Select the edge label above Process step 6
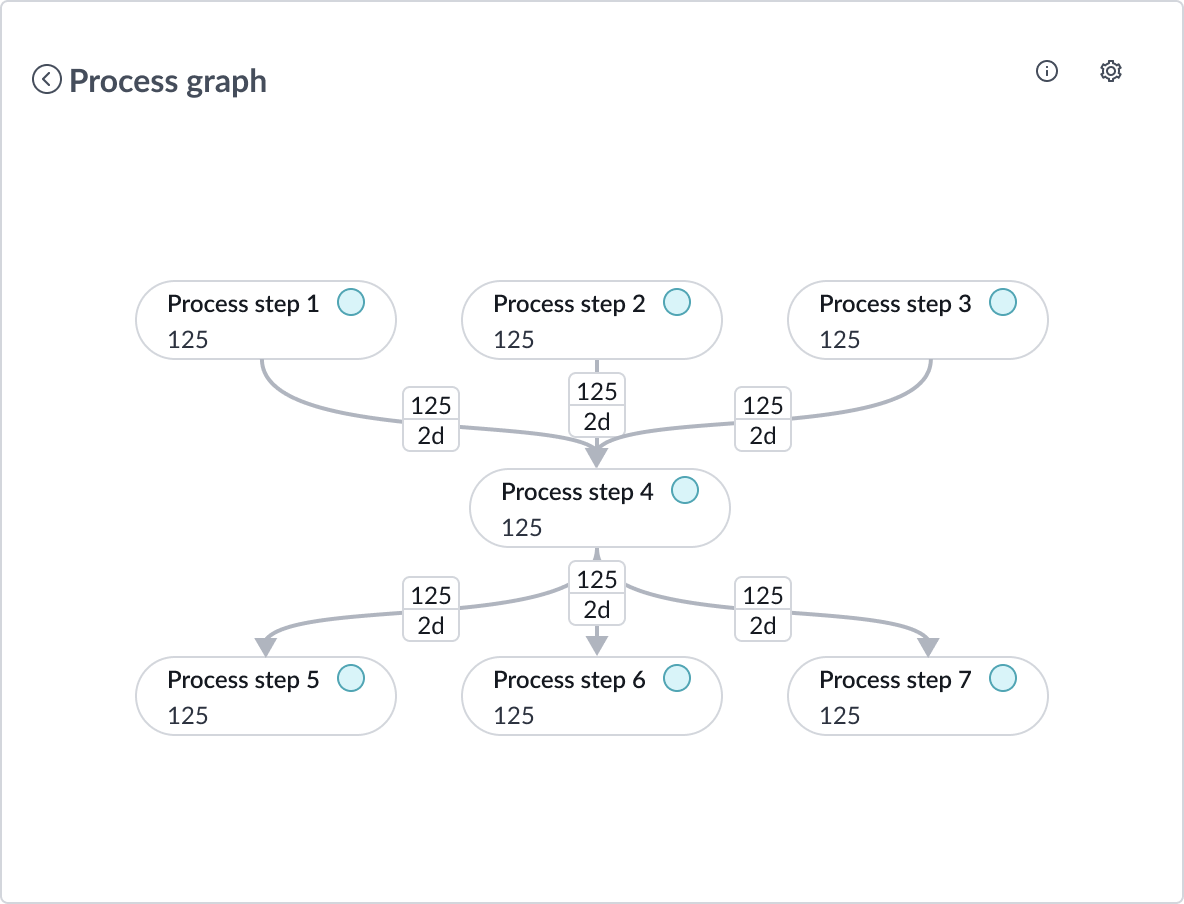Viewport: 1184px width, 904px height. (x=596, y=594)
